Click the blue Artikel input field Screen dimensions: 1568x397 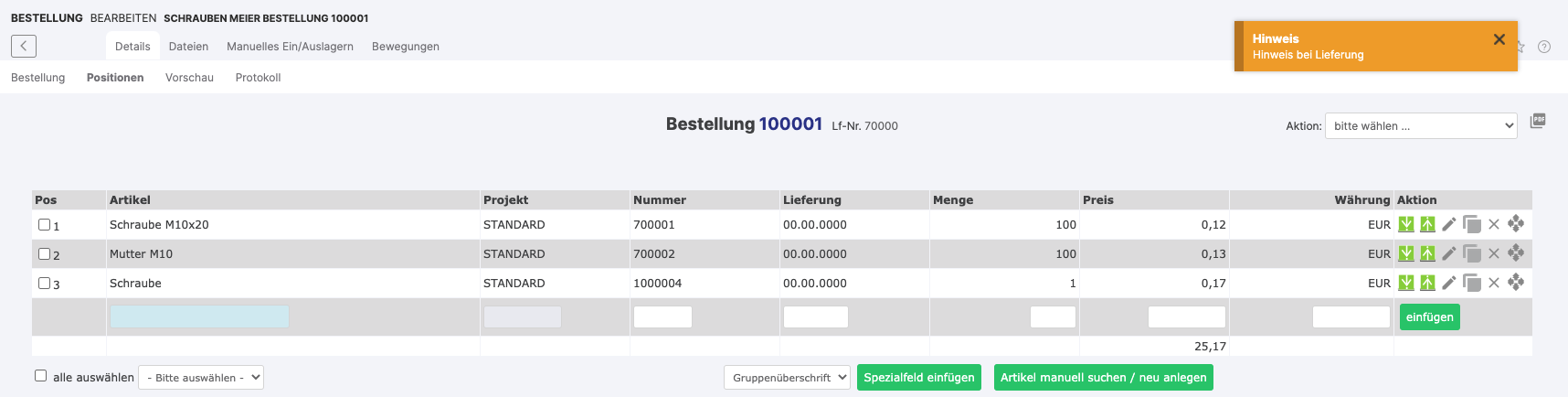(x=199, y=317)
